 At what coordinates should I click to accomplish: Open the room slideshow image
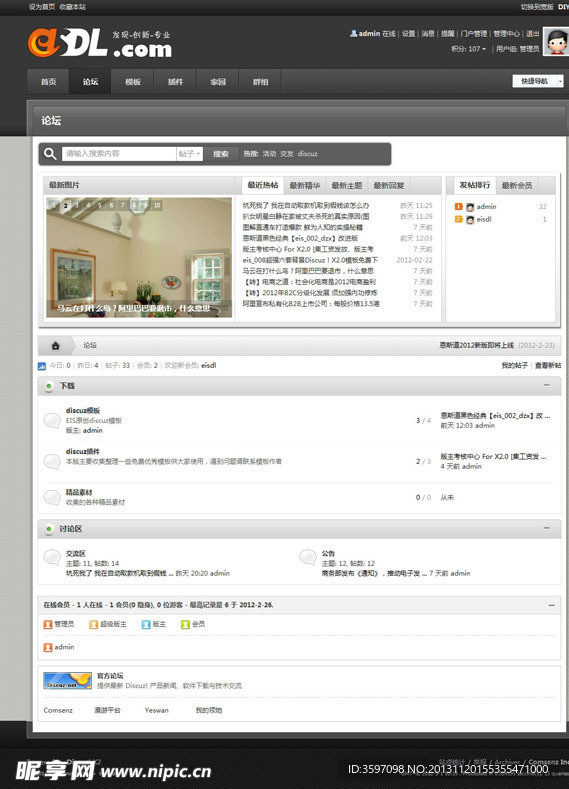(x=139, y=257)
